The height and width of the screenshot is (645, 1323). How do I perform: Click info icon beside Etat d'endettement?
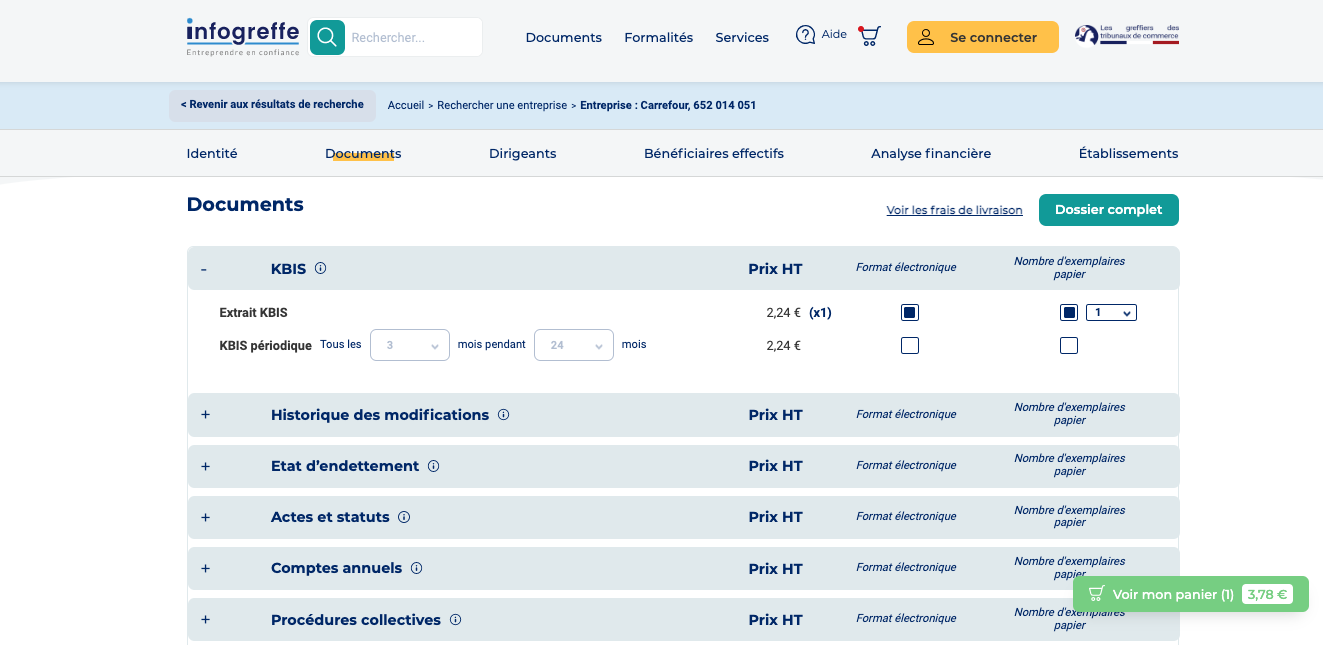(433, 466)
